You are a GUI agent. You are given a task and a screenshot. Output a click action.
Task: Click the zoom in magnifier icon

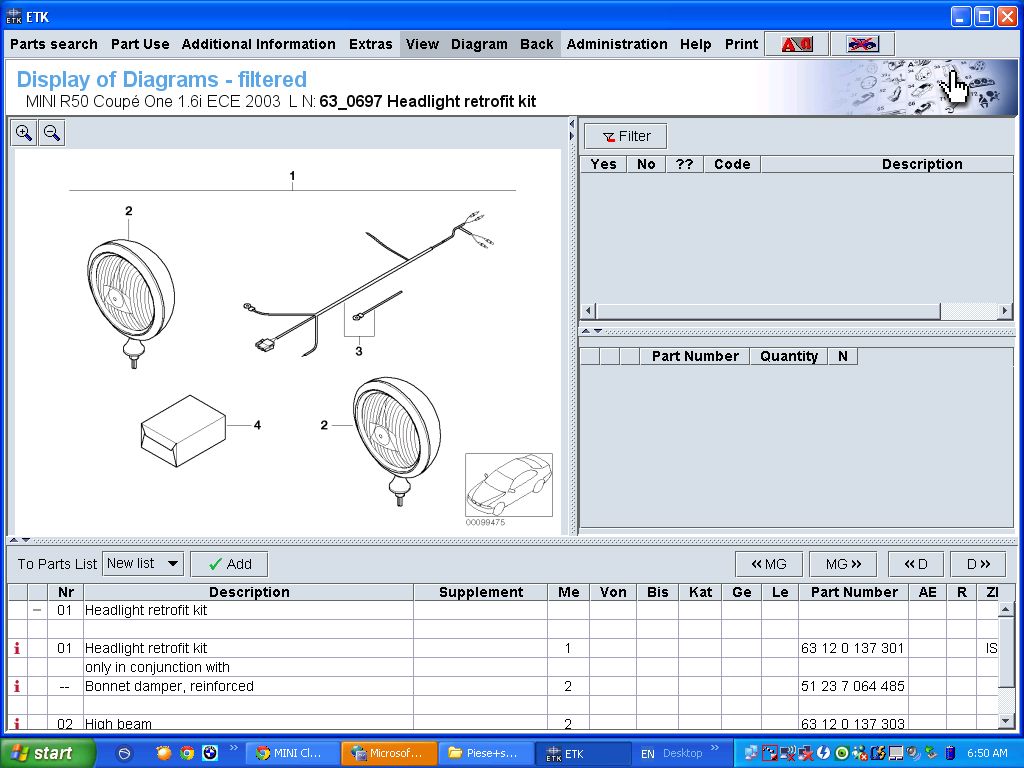pyautogui.click(x=24, y=133)
